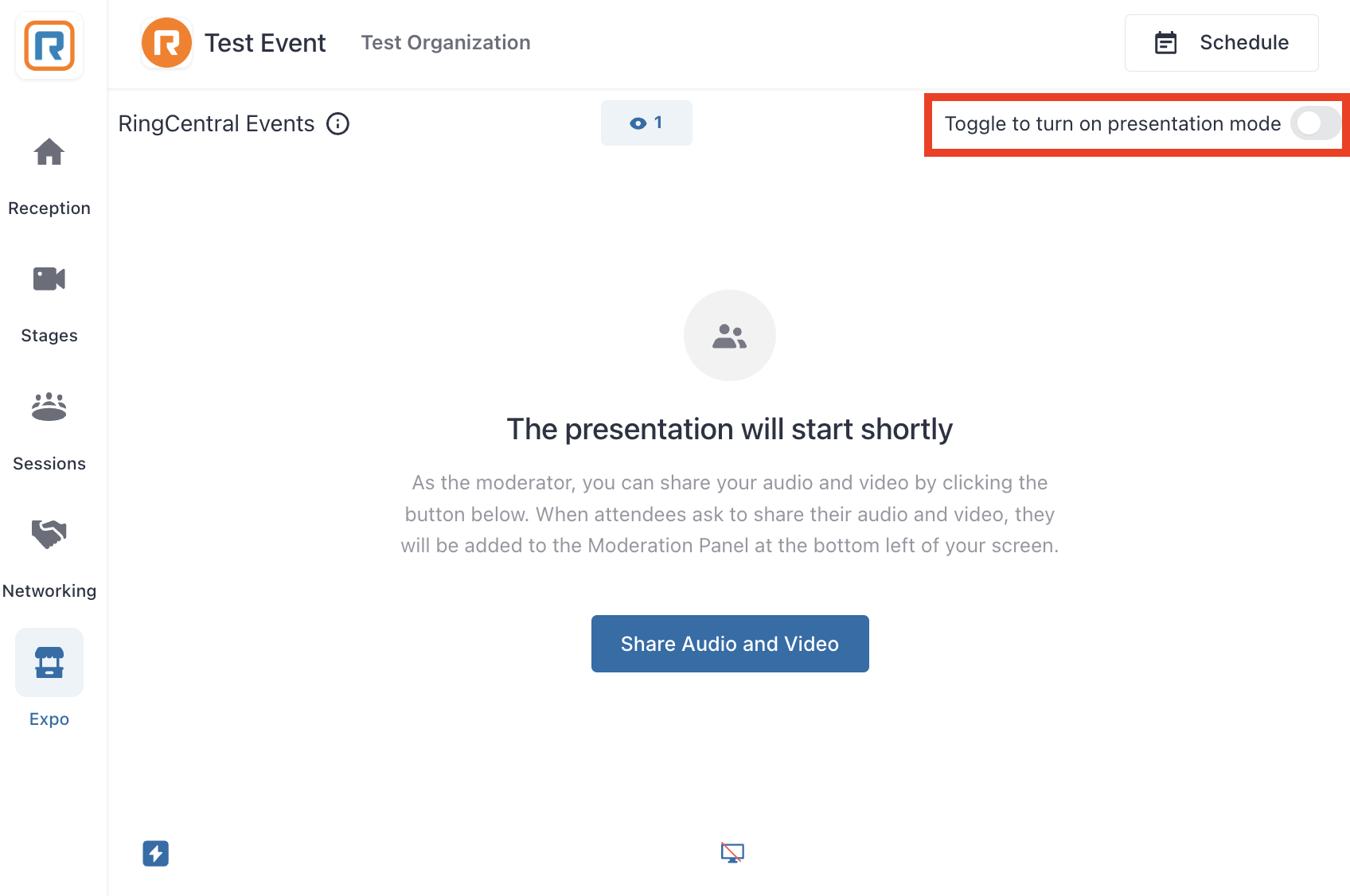1350x896 pixels.
Task: Click the Test Organization link
Action: pos(446,43)
